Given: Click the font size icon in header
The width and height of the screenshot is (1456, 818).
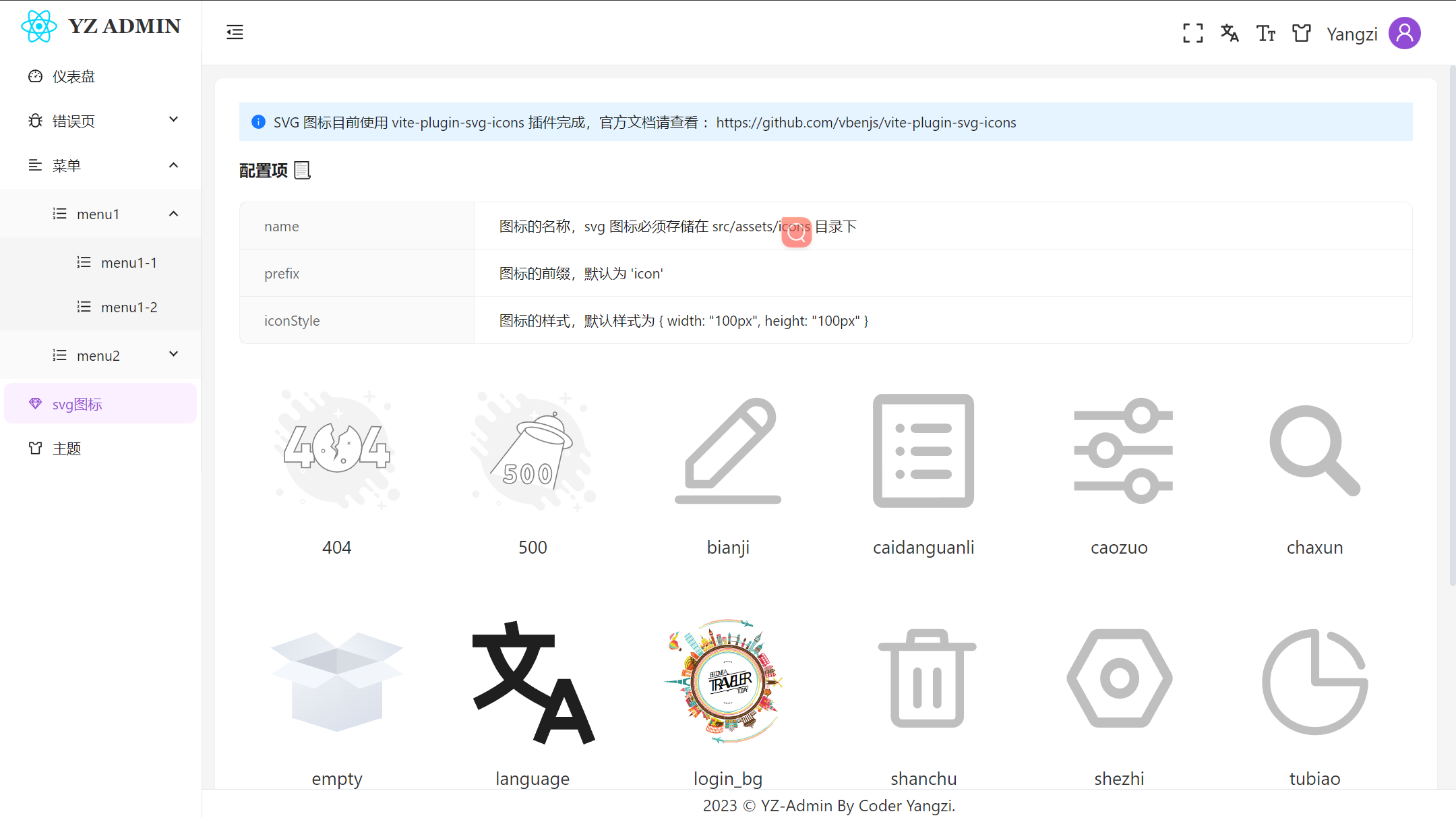Looking at the screenshot, I should point(1265,33).
